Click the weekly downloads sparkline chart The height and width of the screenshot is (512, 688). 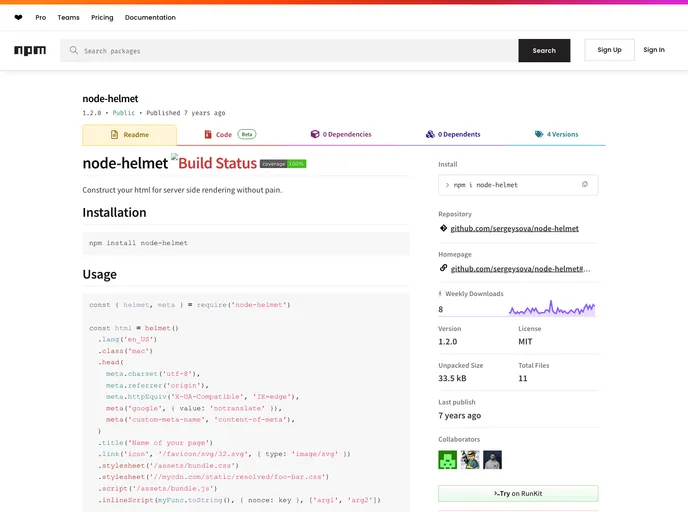[552, 308]
